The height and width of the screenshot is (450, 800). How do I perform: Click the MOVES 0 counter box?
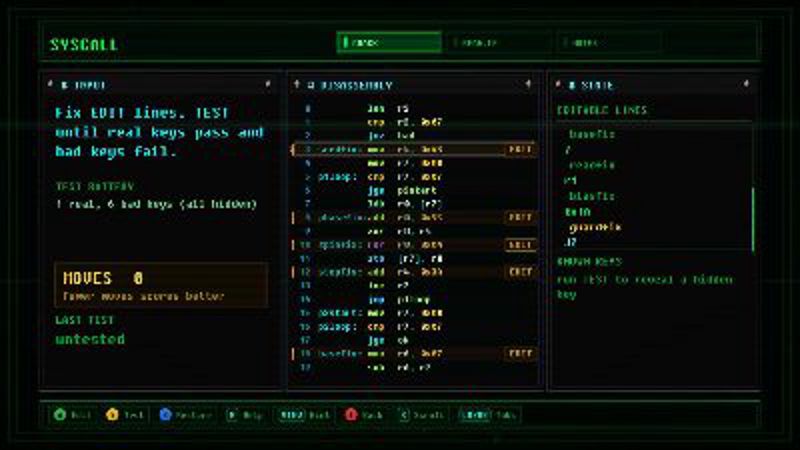(x=161, y=285)
